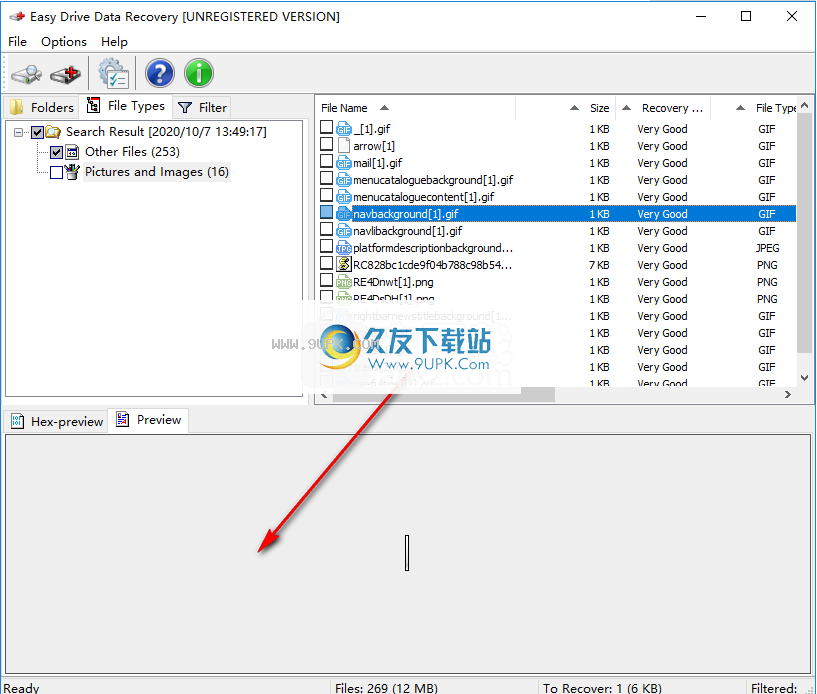Screen dimensions: 817x694
Task: Click the GIF icon of _[1].gif
Action: point(344,129)
